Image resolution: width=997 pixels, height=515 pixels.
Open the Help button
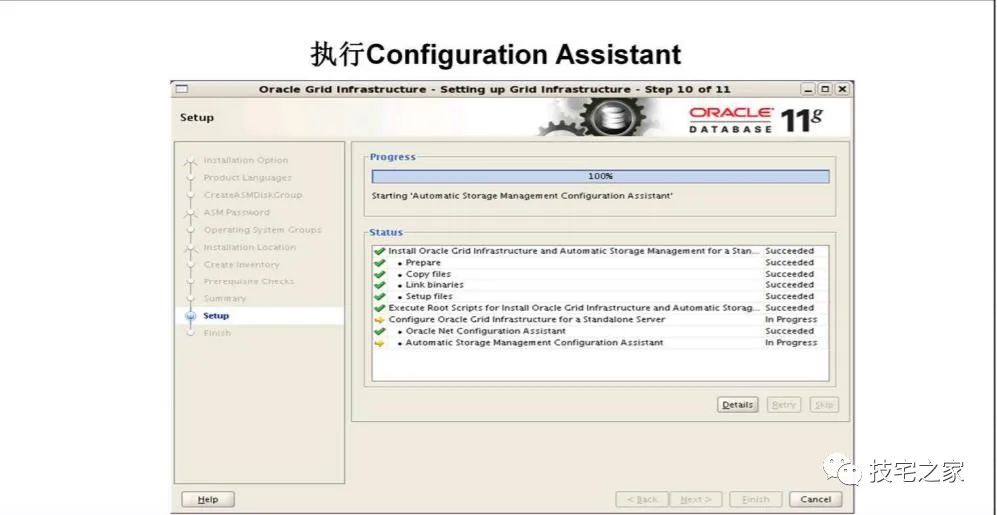[x=208, y=500]
